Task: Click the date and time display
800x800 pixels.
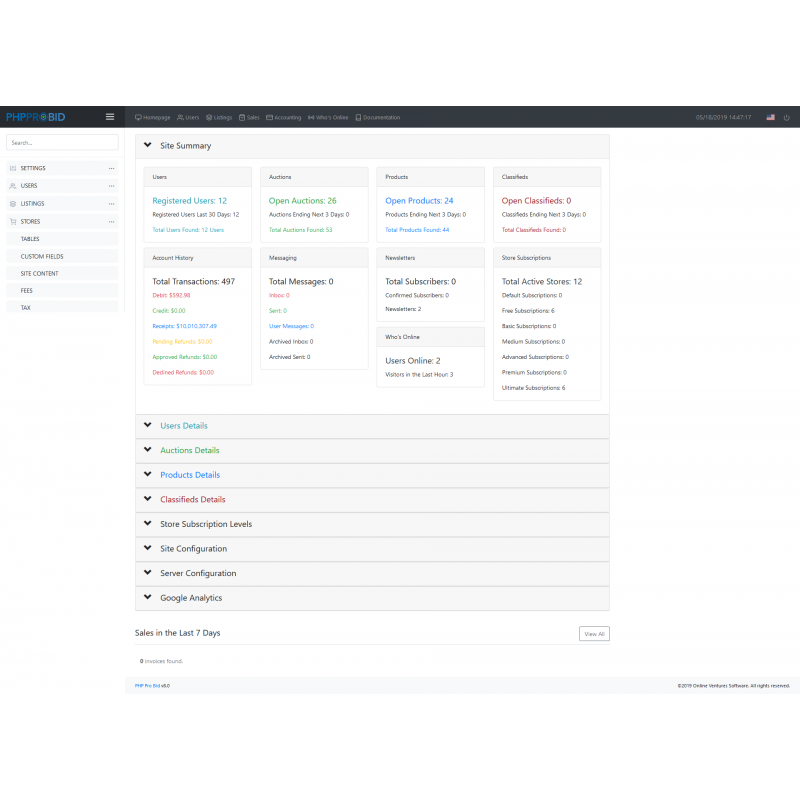Action: [723, 117]
